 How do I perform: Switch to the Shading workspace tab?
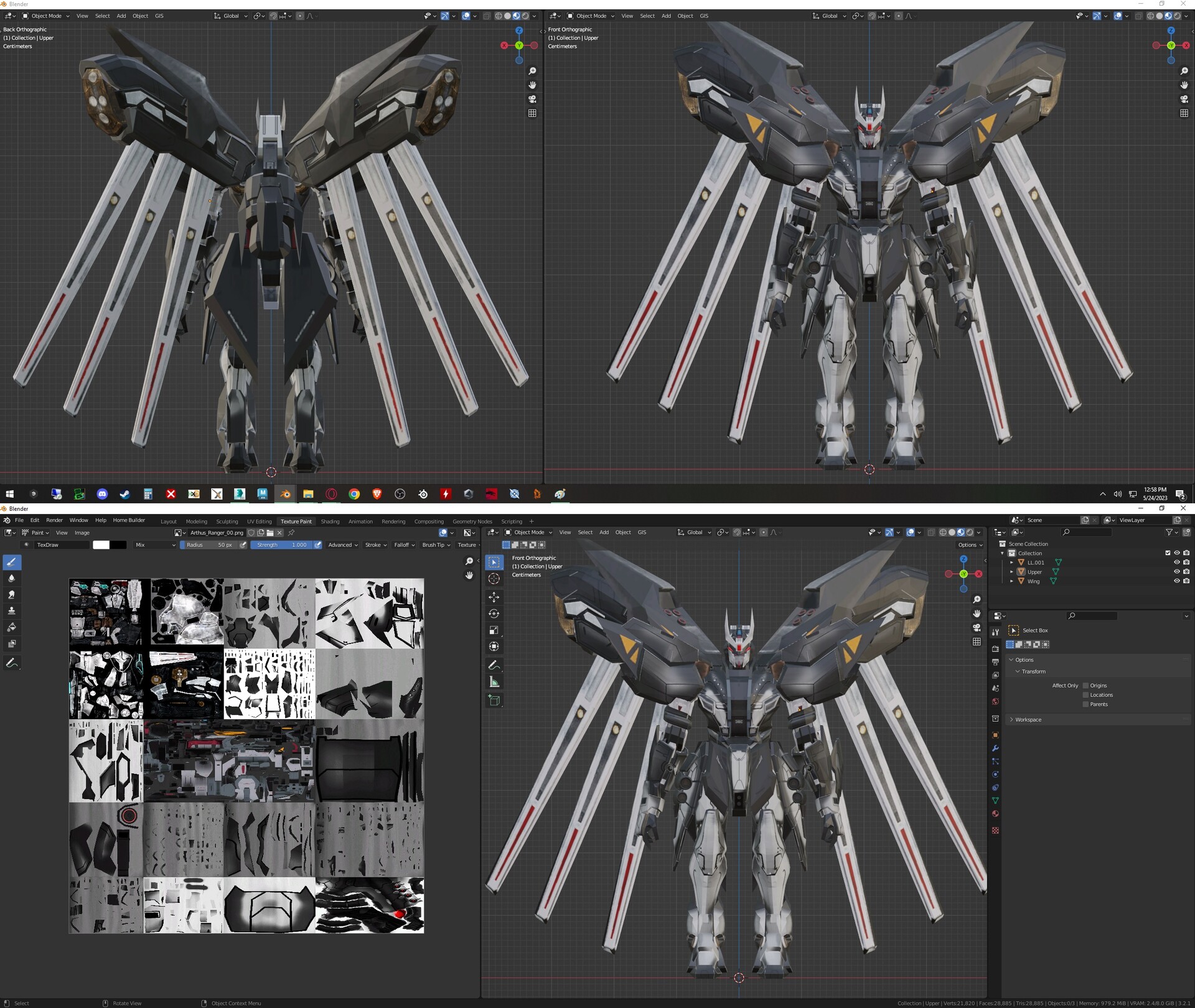click(330, 521)
